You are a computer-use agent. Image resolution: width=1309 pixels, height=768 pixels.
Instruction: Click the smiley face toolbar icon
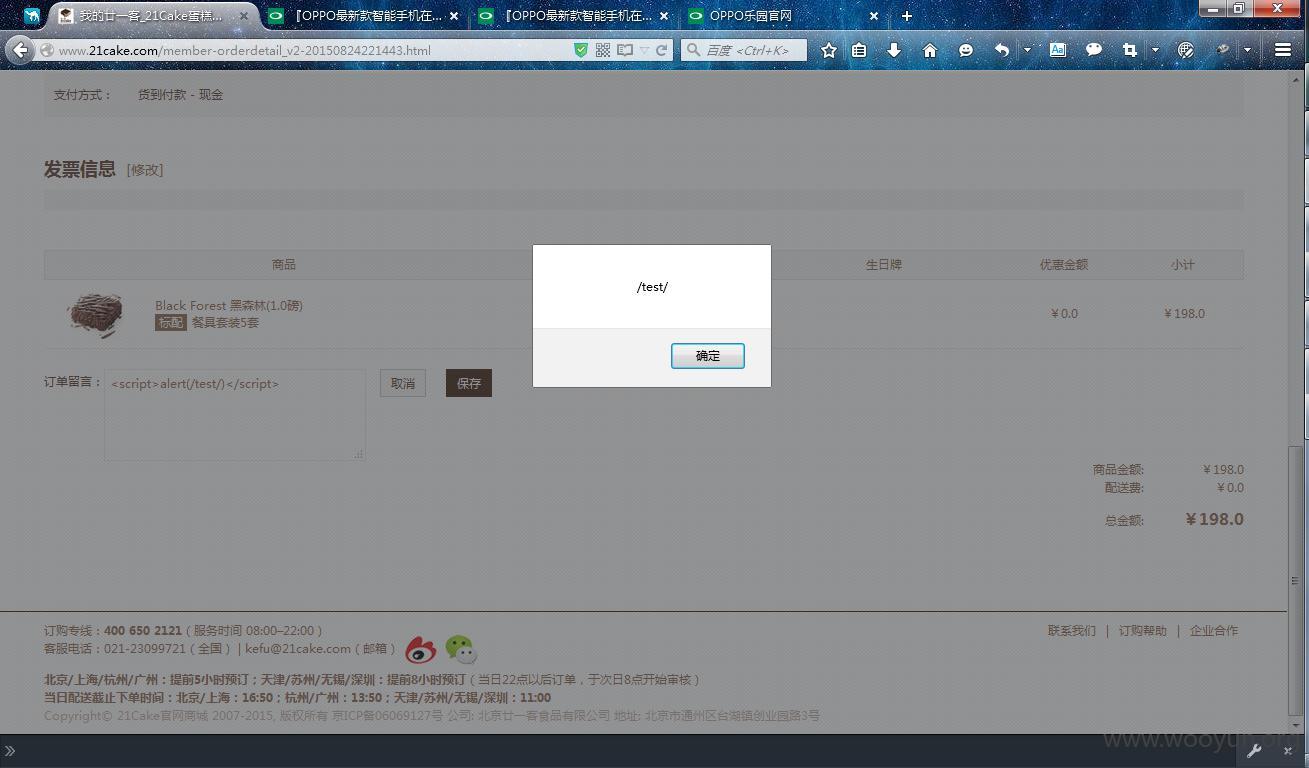point(966,50)
